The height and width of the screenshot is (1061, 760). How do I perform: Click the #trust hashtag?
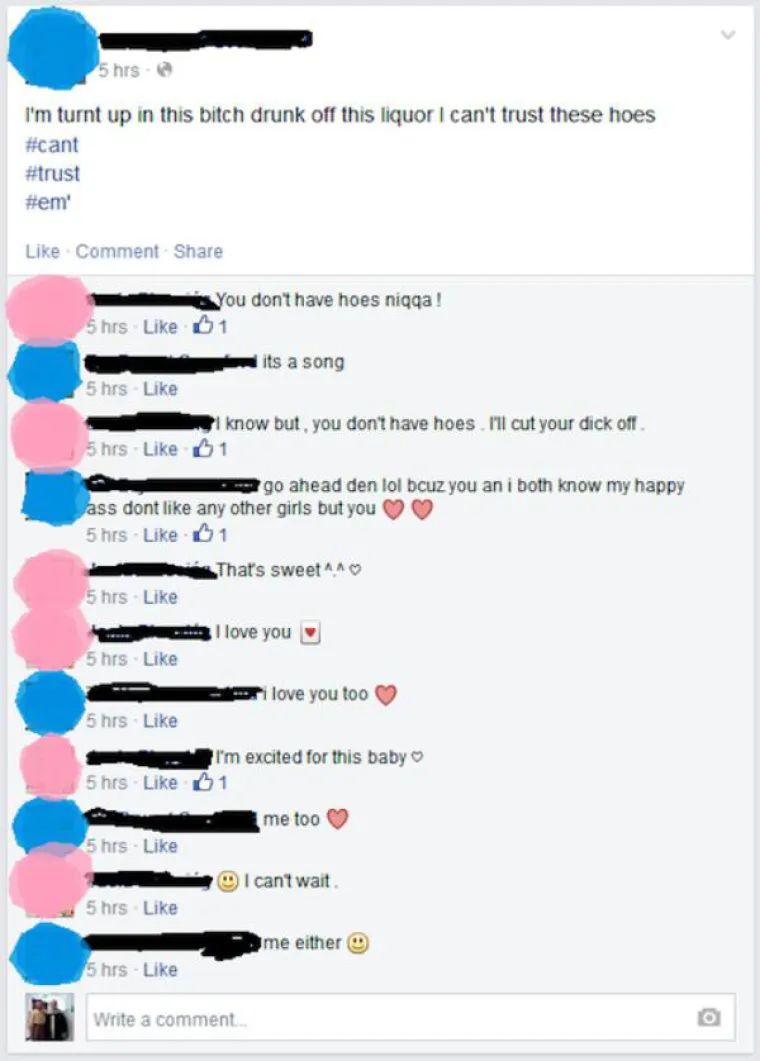coord(53,174)
